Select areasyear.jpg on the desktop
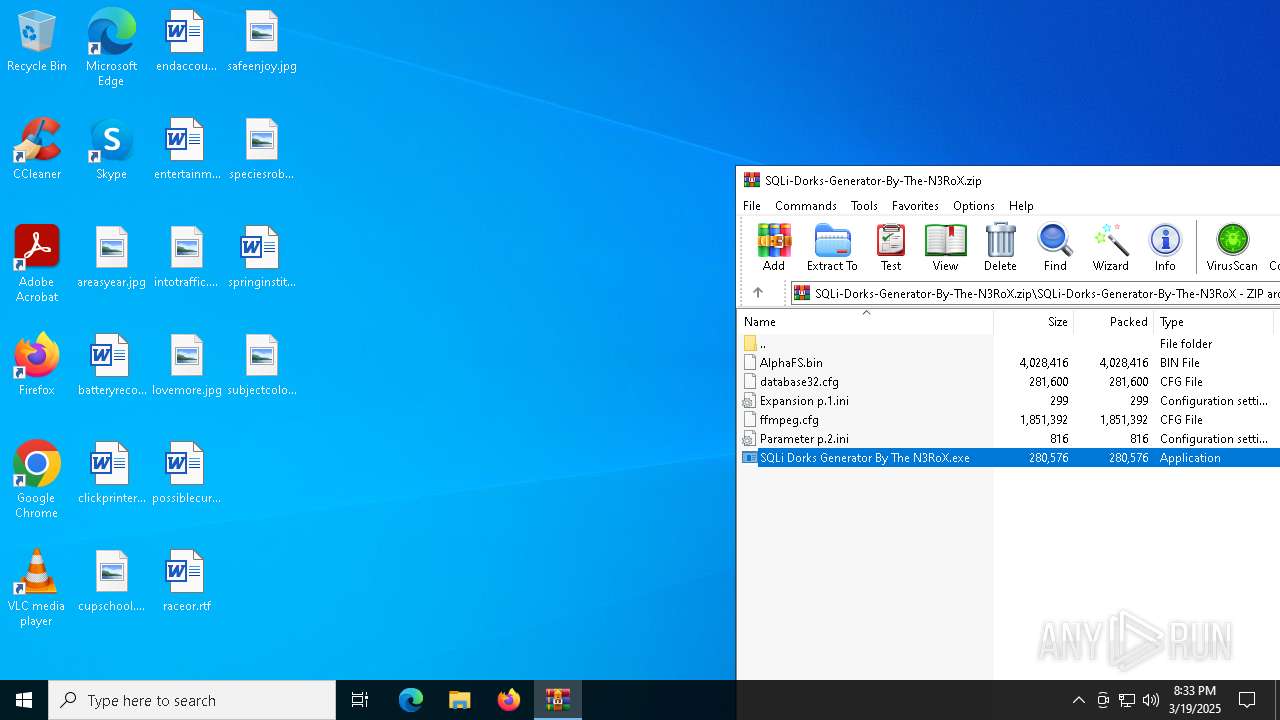 point(111,257)
